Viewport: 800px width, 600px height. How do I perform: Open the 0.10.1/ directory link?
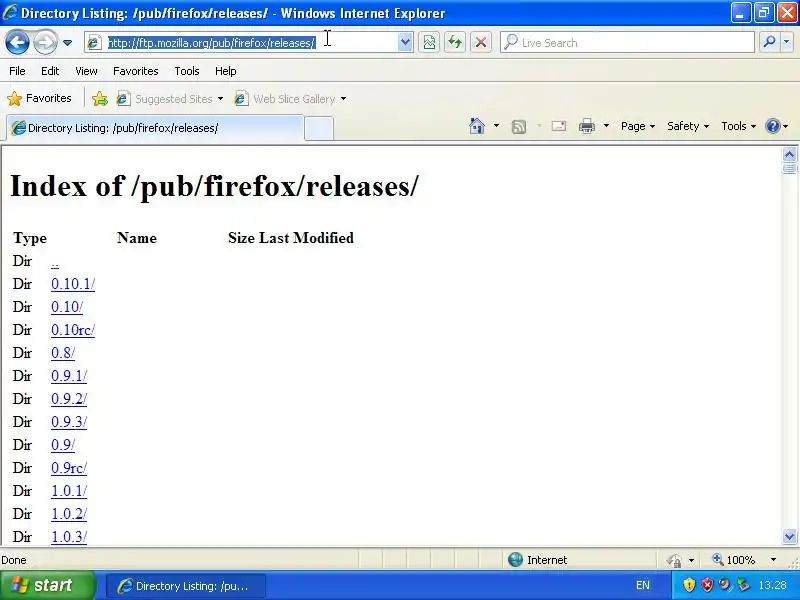[x=73, y=284]
